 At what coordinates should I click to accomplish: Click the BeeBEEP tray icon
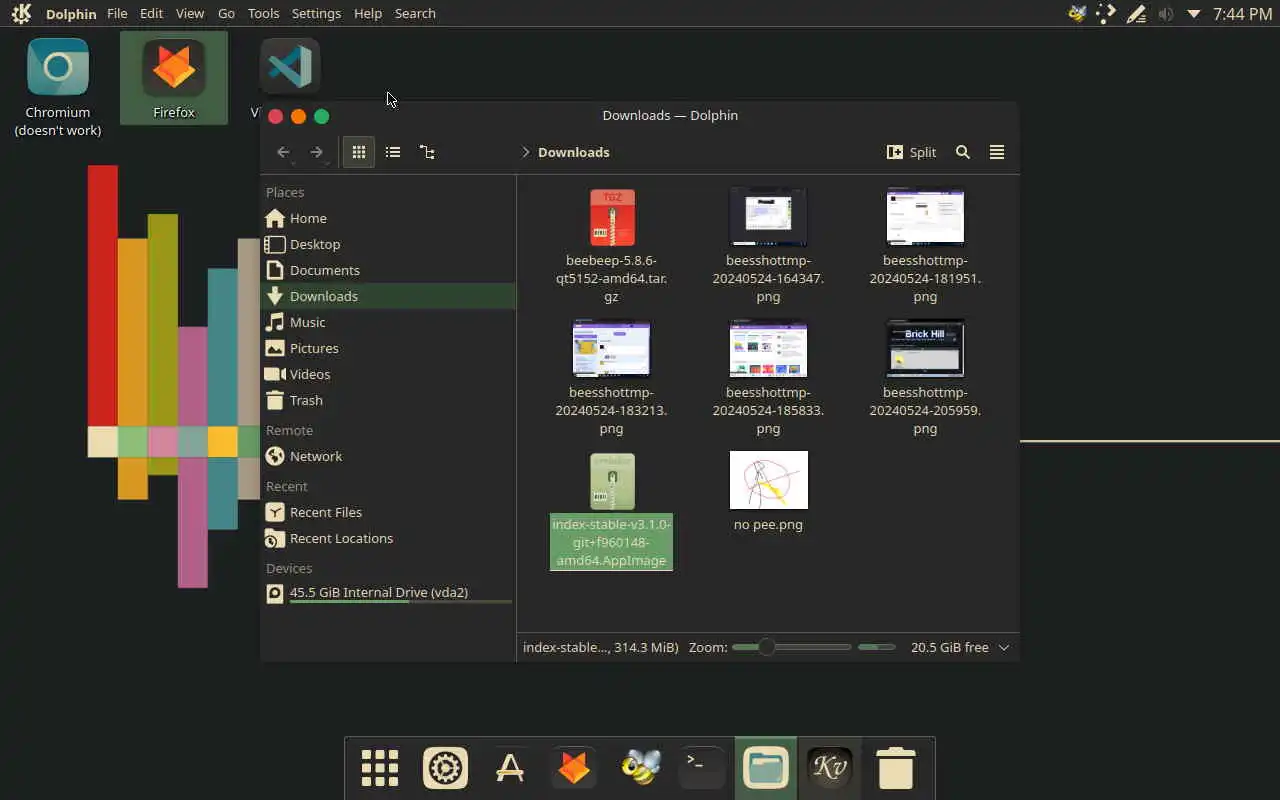coord(1077,14)
